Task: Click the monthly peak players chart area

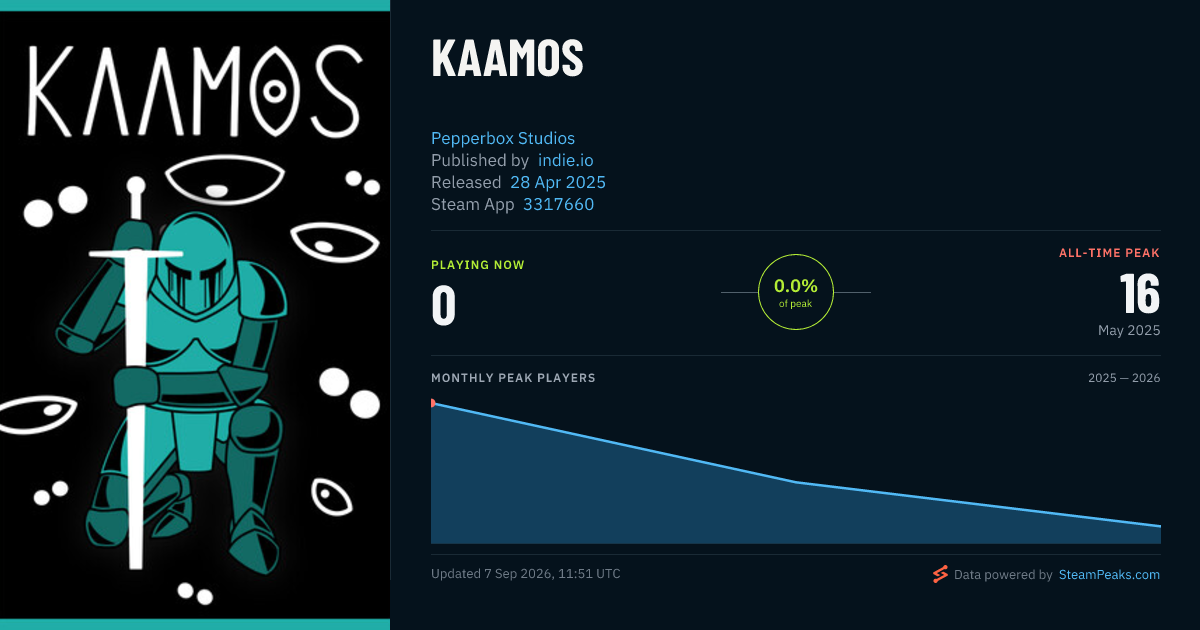Action: (x=796, y=470)
